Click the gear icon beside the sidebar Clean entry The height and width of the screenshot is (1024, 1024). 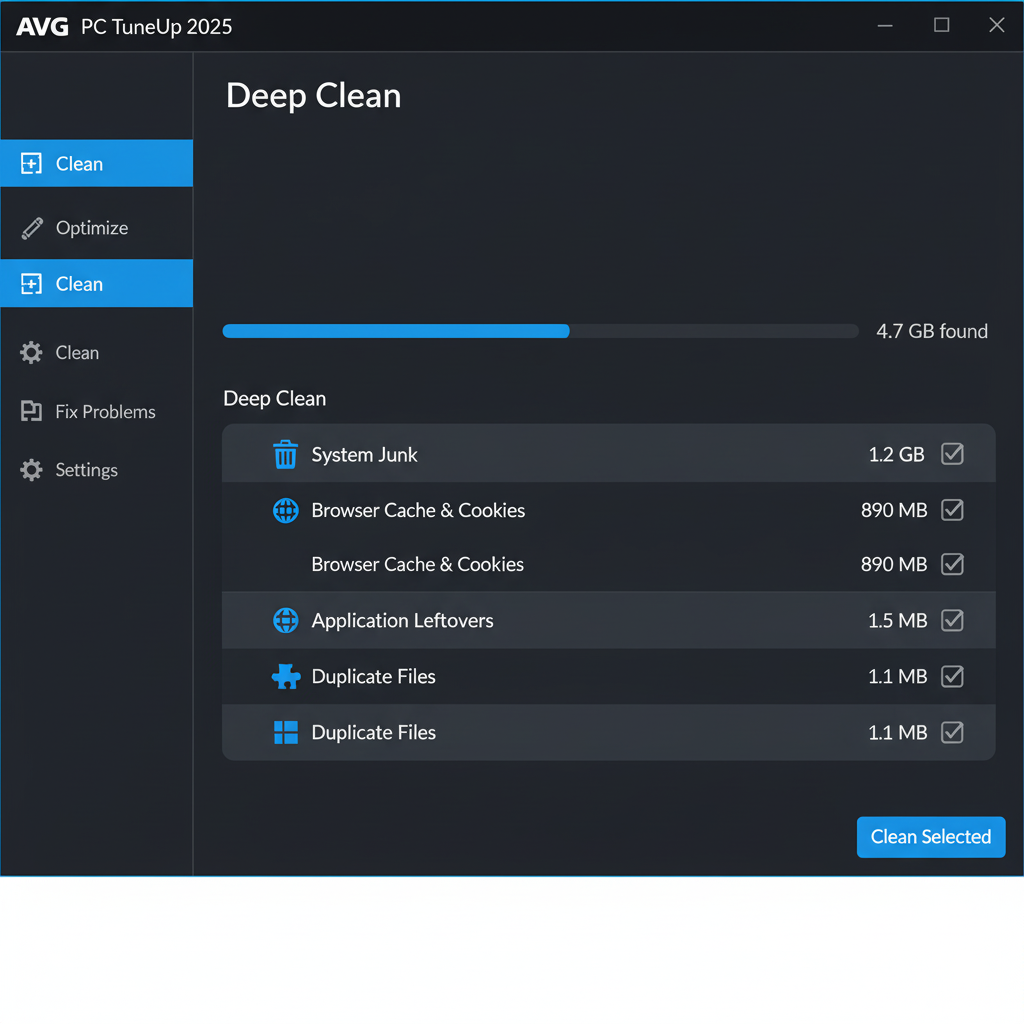pos(31,353)
